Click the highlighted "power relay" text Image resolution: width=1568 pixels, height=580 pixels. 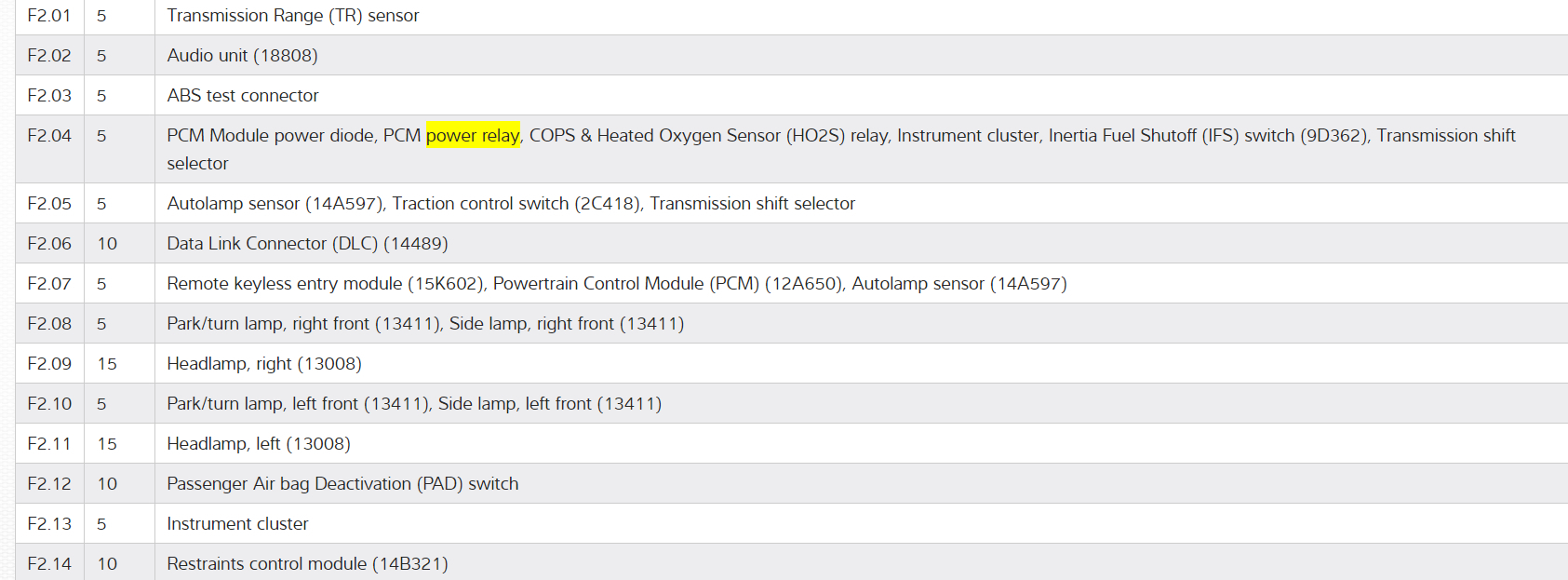473,136
